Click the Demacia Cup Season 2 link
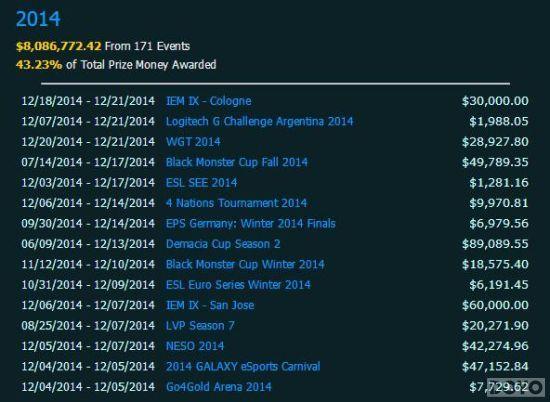This screenshot has width=550, height=402. pos(223,244)
